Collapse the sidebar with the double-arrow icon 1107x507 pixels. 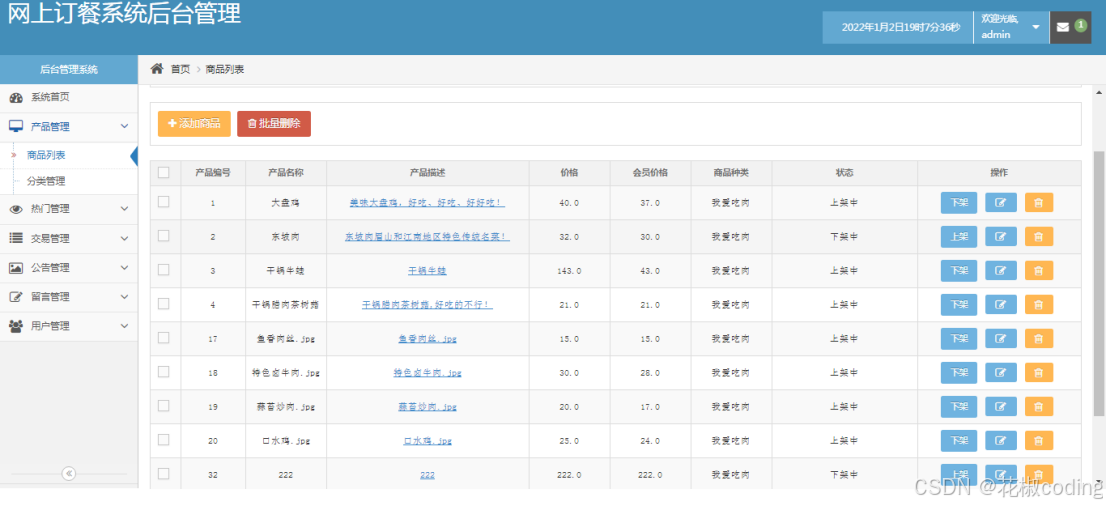tap(69, 474)
